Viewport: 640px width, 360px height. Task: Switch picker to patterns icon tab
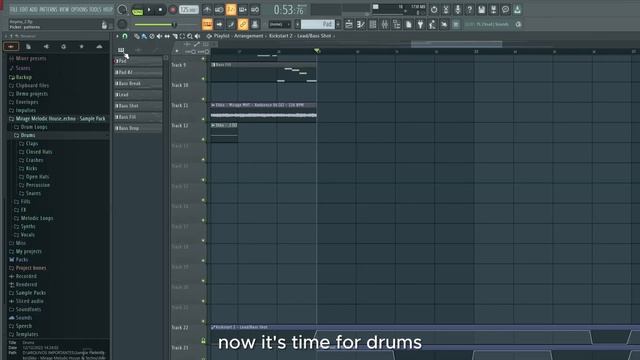tap(121, 50)
